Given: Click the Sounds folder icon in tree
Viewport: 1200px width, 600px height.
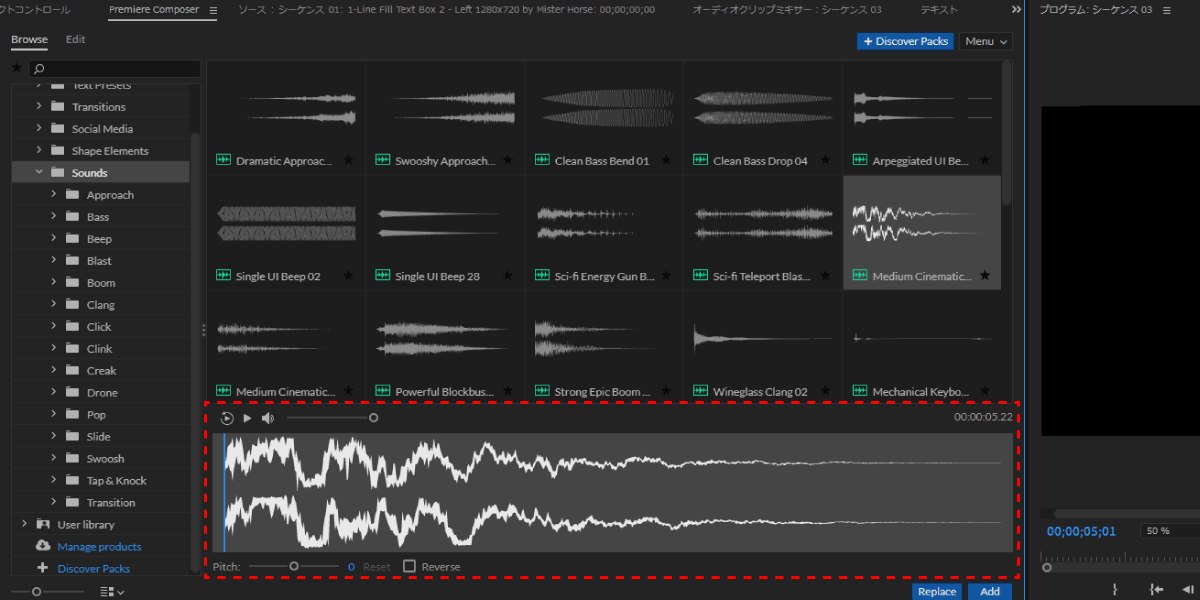Looking at the screenshot, I should click(x=57, y=172).
